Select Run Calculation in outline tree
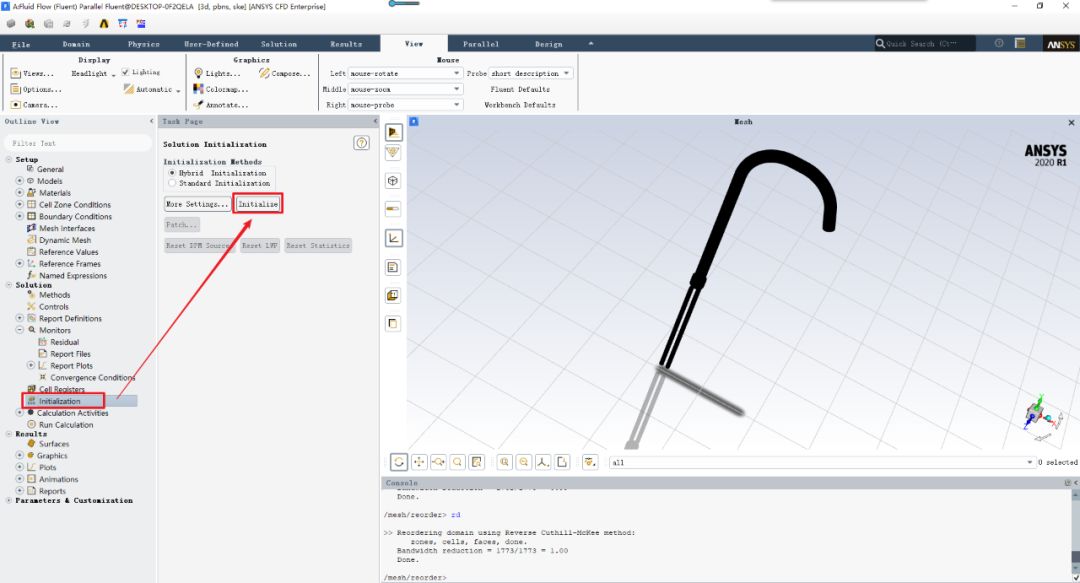This screenshot has height=583, width=1080. 65,425
